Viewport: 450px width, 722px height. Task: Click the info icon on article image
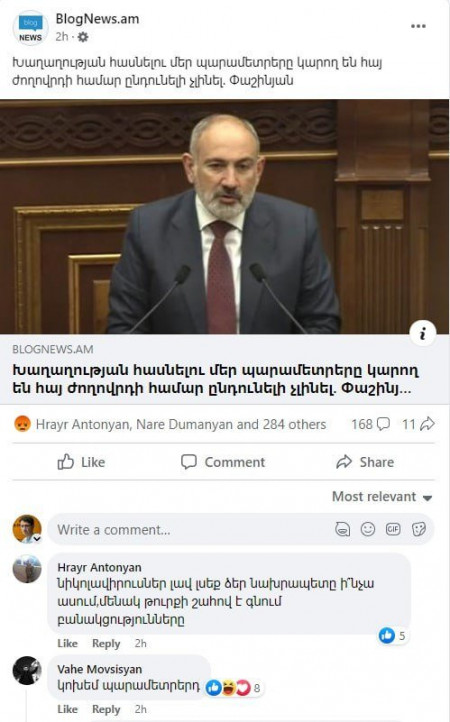[x=422, y=332]
